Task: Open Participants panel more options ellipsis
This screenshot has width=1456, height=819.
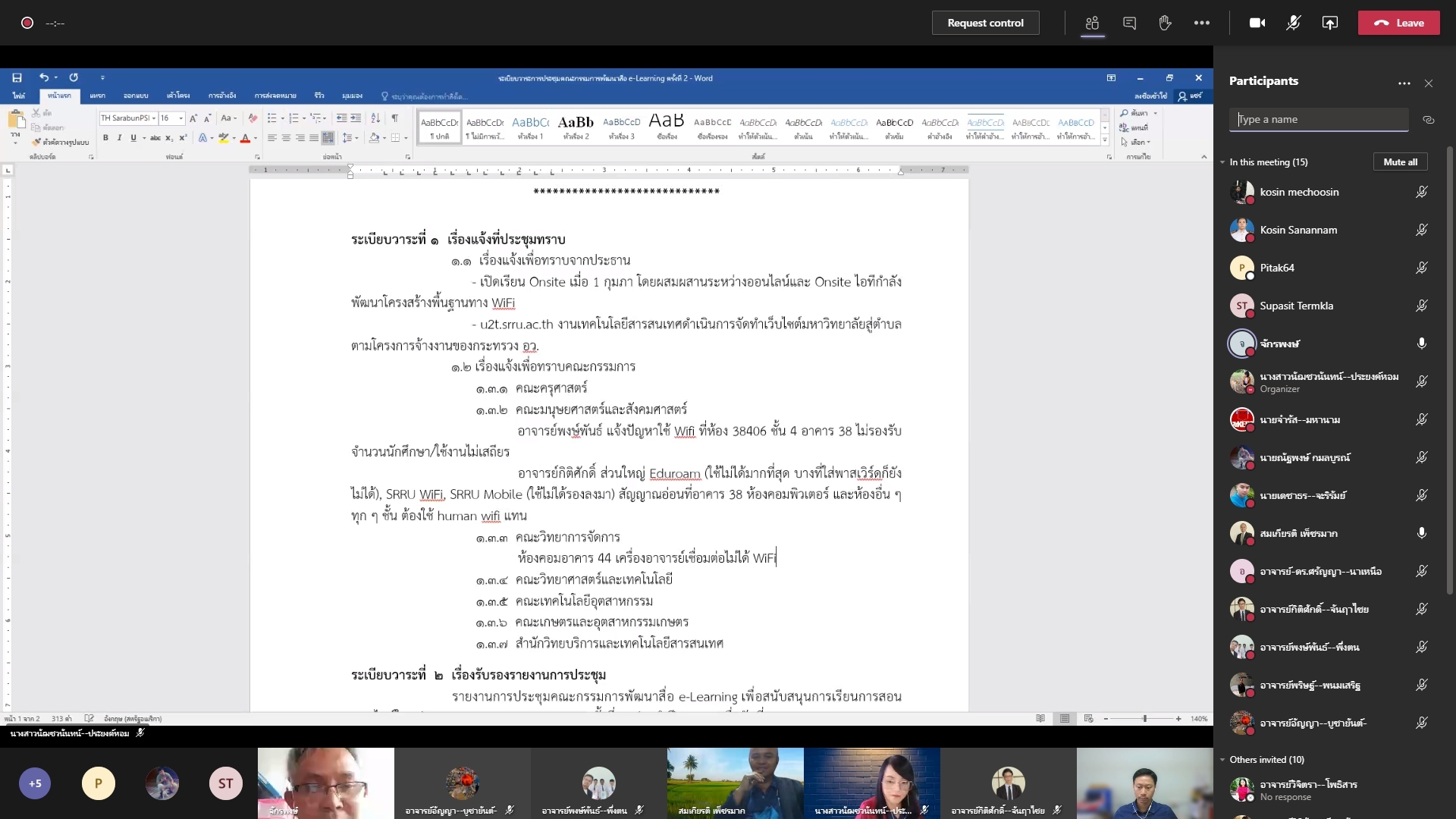Action: 1404,83
